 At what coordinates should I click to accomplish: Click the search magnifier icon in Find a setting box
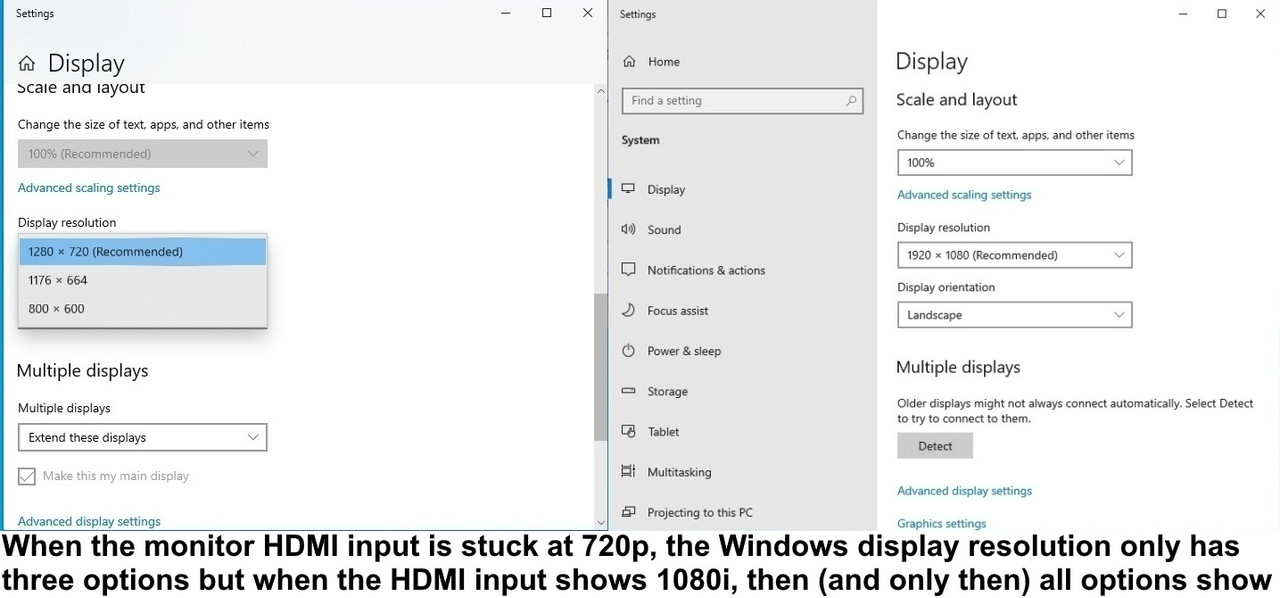(851, 100)
